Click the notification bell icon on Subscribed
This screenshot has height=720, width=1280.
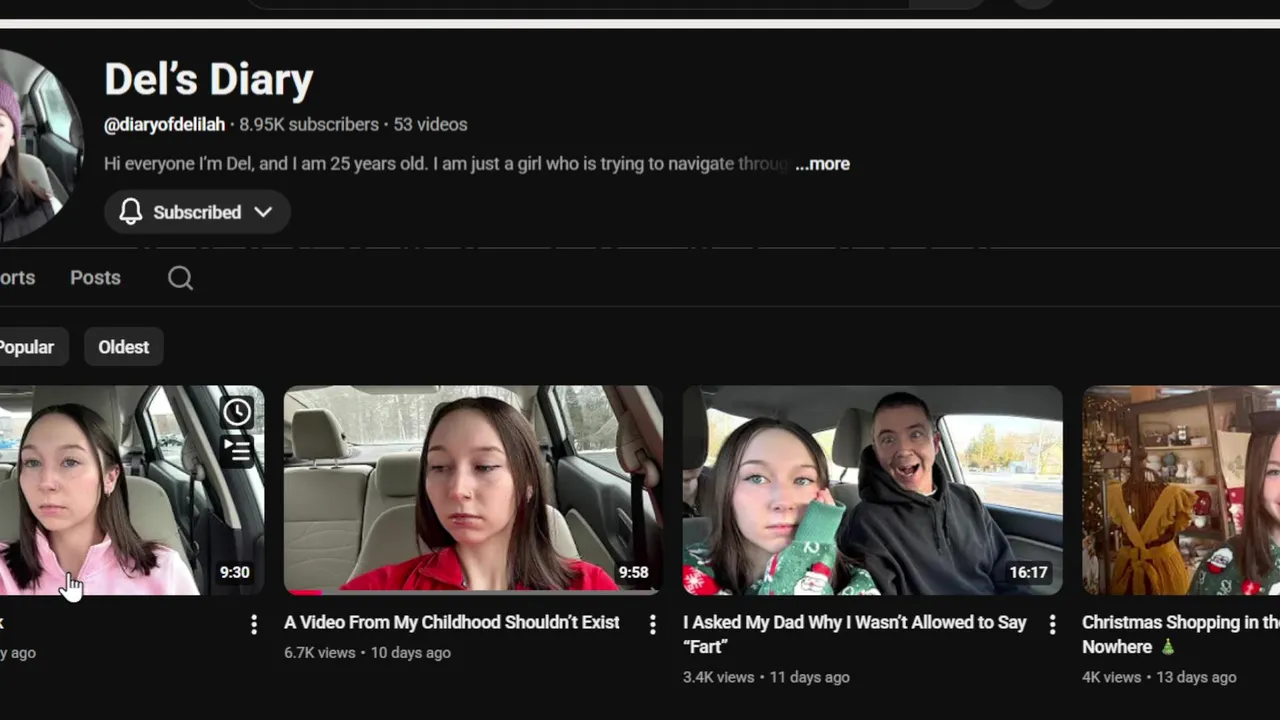[x=131, y=212]
